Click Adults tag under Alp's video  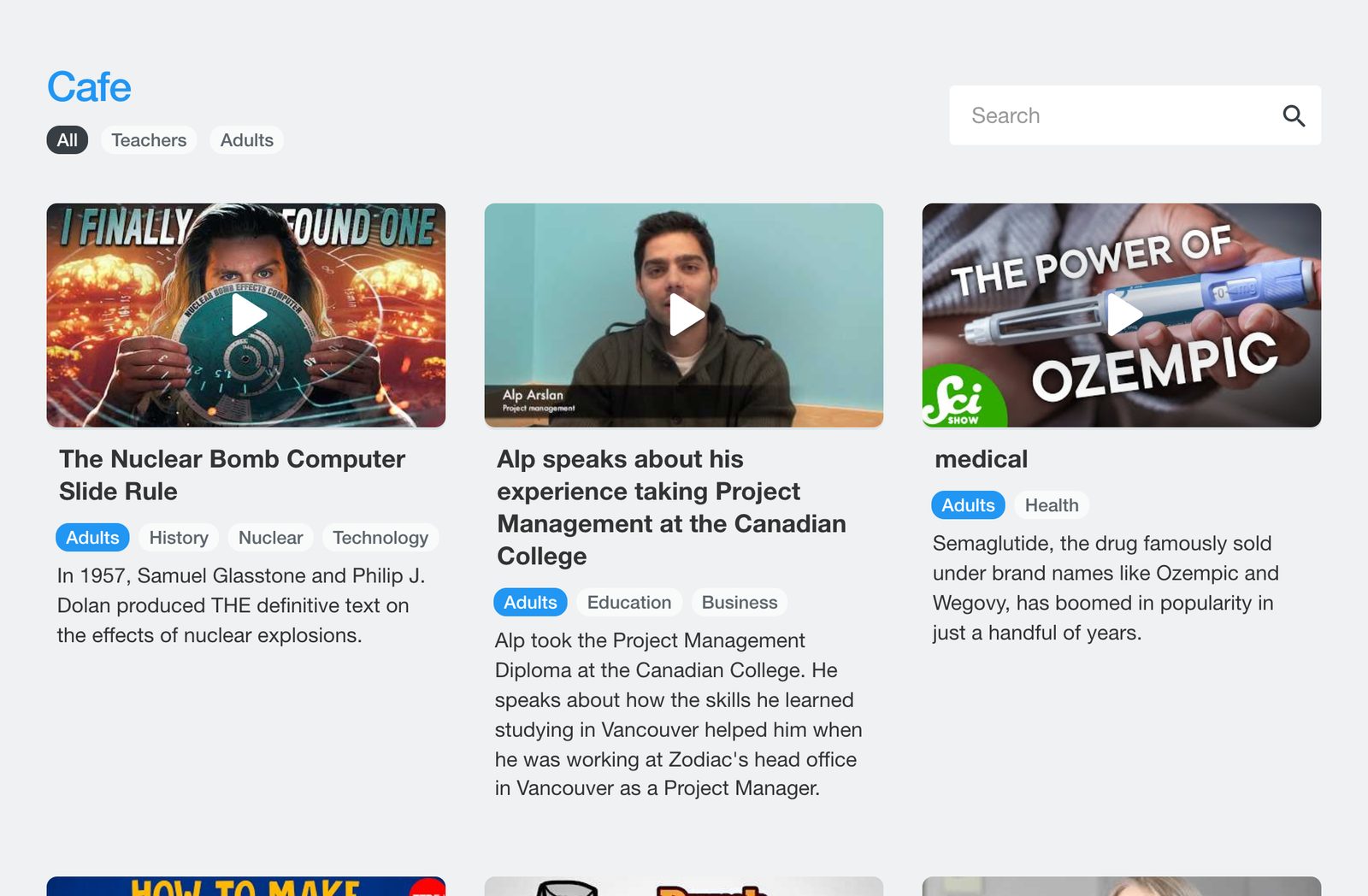point(530,603)
